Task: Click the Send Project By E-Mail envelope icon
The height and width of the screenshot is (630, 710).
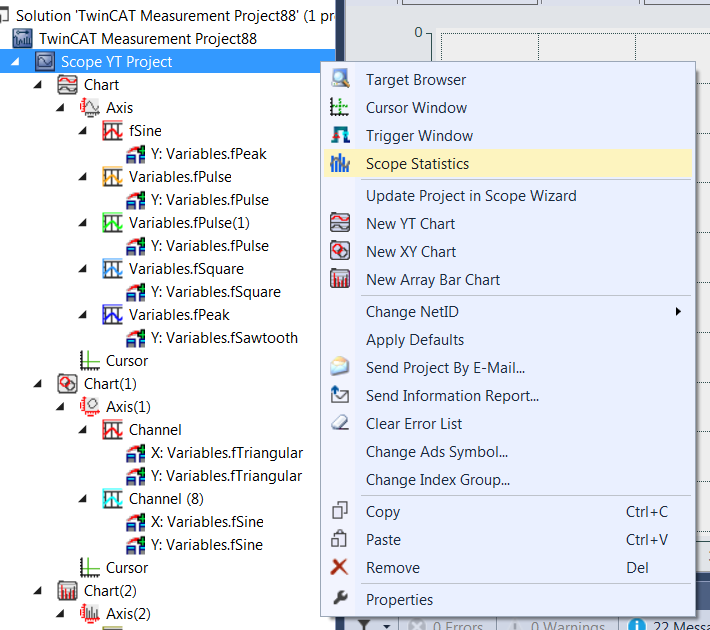Action: (340, 366)
